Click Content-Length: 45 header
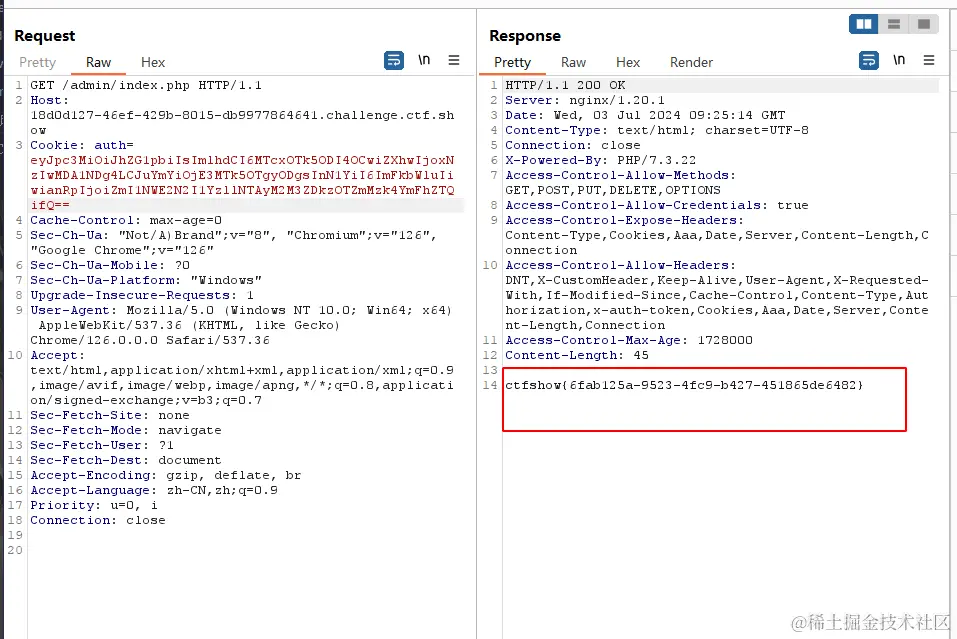Image resolution: width=957 pixels, height=639 pixels. 577,355
